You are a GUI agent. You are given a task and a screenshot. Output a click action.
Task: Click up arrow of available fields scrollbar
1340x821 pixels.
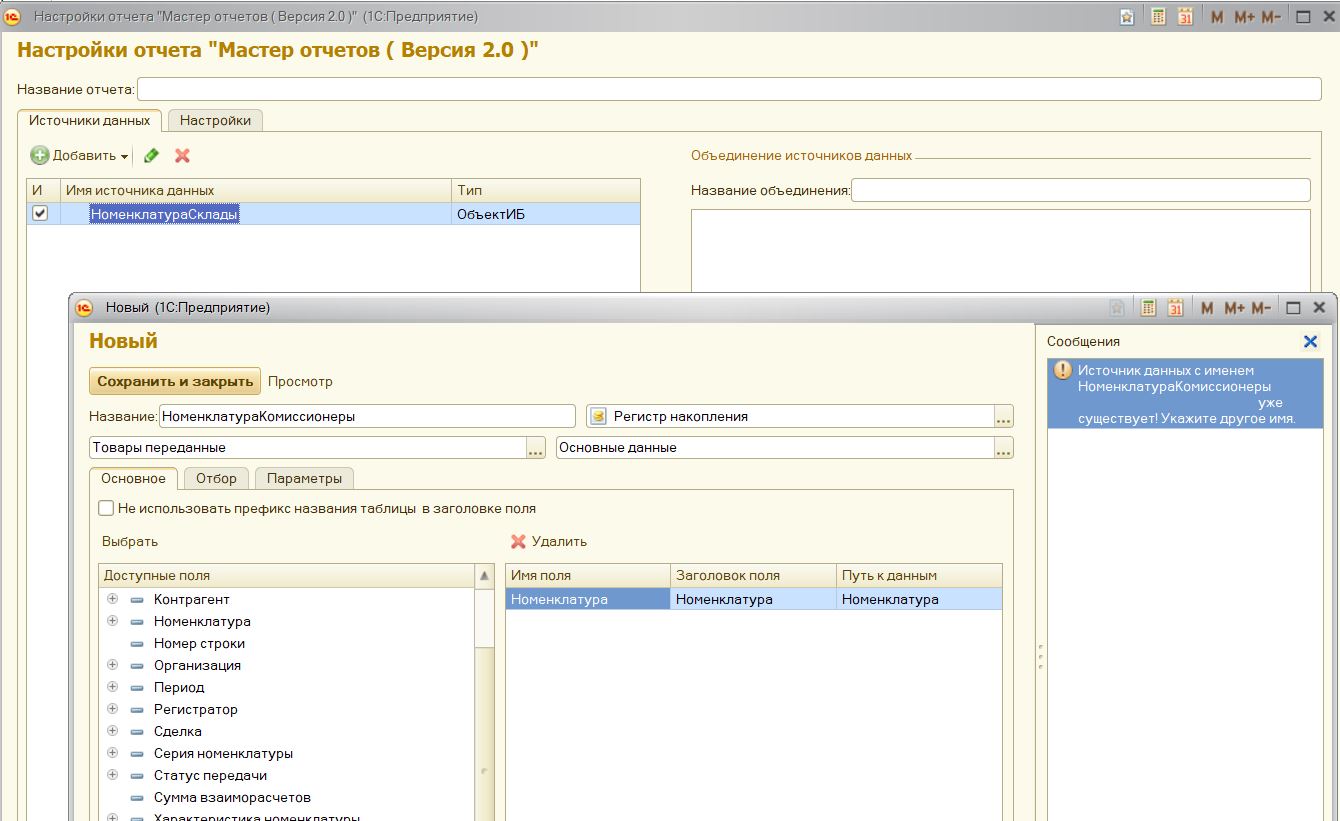pyautogui.click(x=485, y=576)
